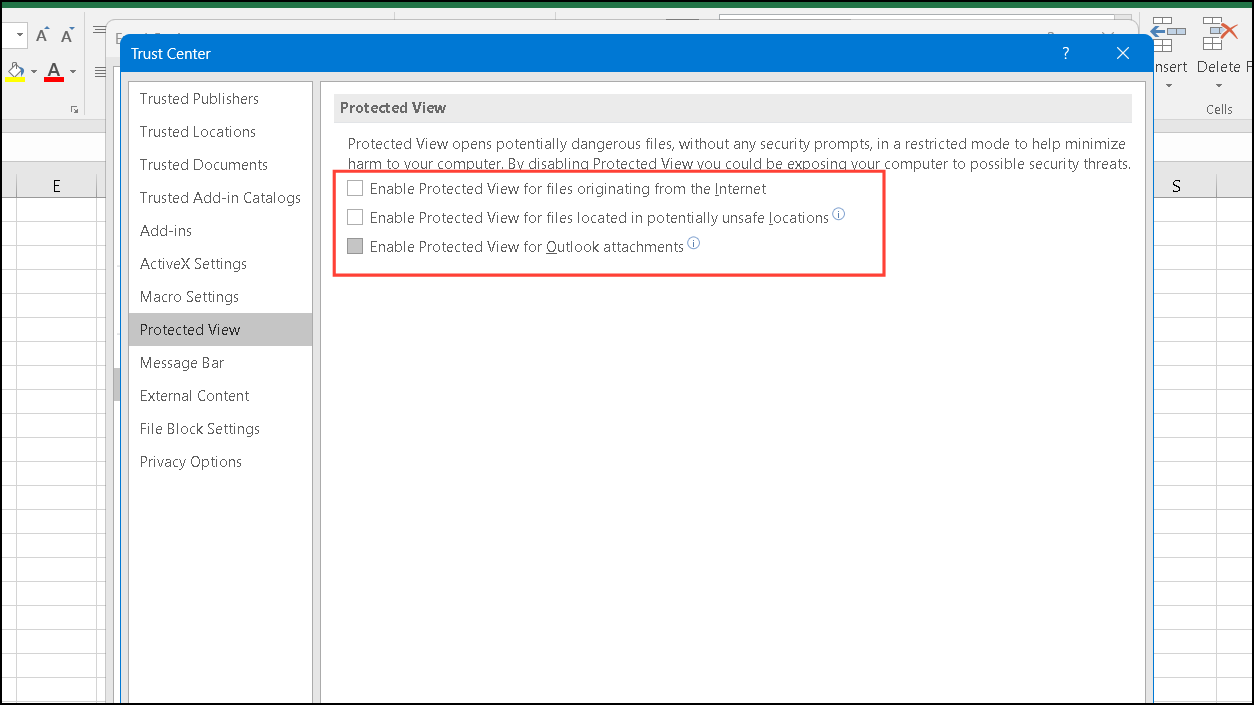Select the Decrease Font Size icon
The width and height of the screenshot is (1254, 705).
tap(66, 34)
